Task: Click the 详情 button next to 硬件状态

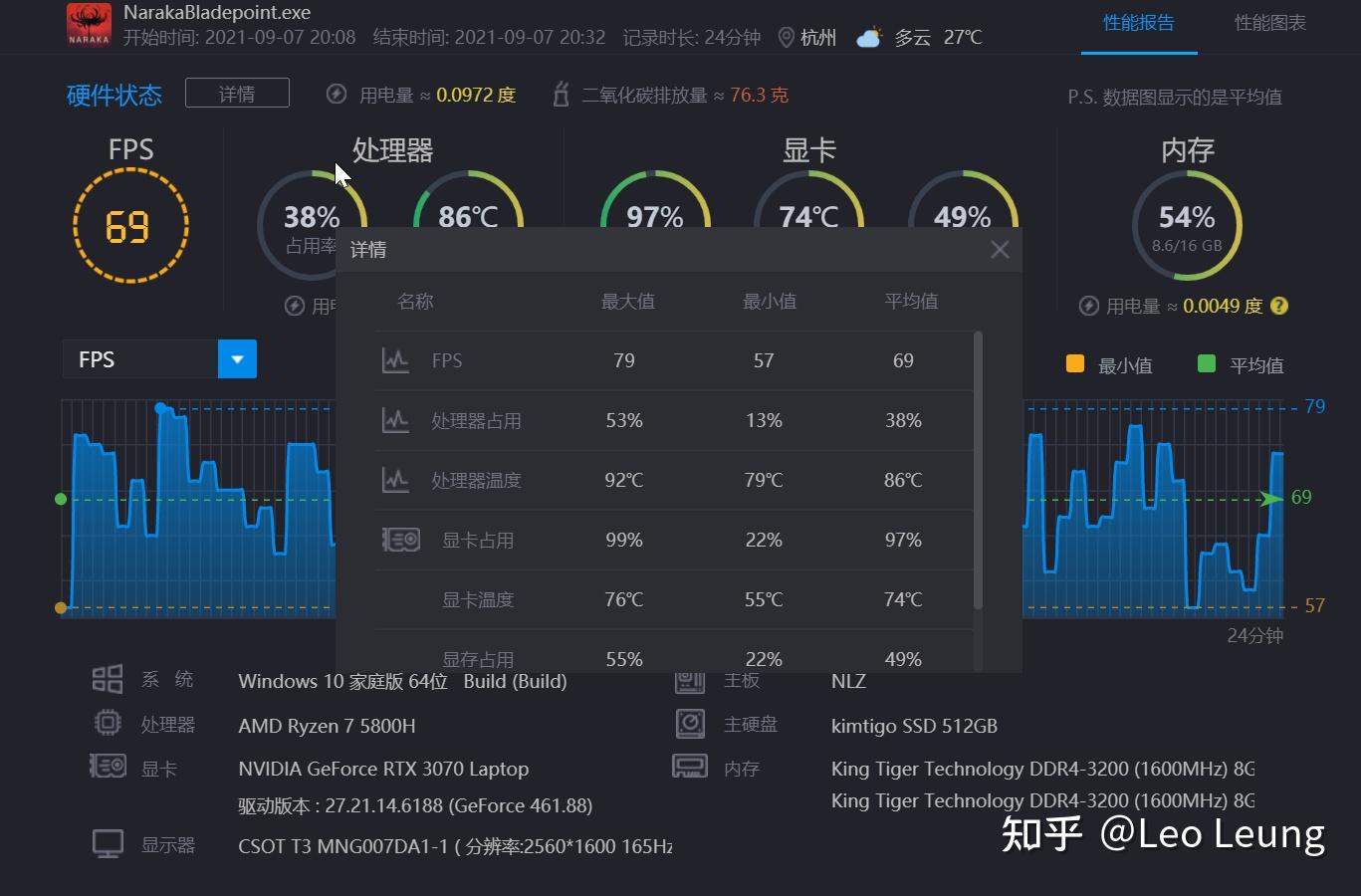Action: pos(237,94)
